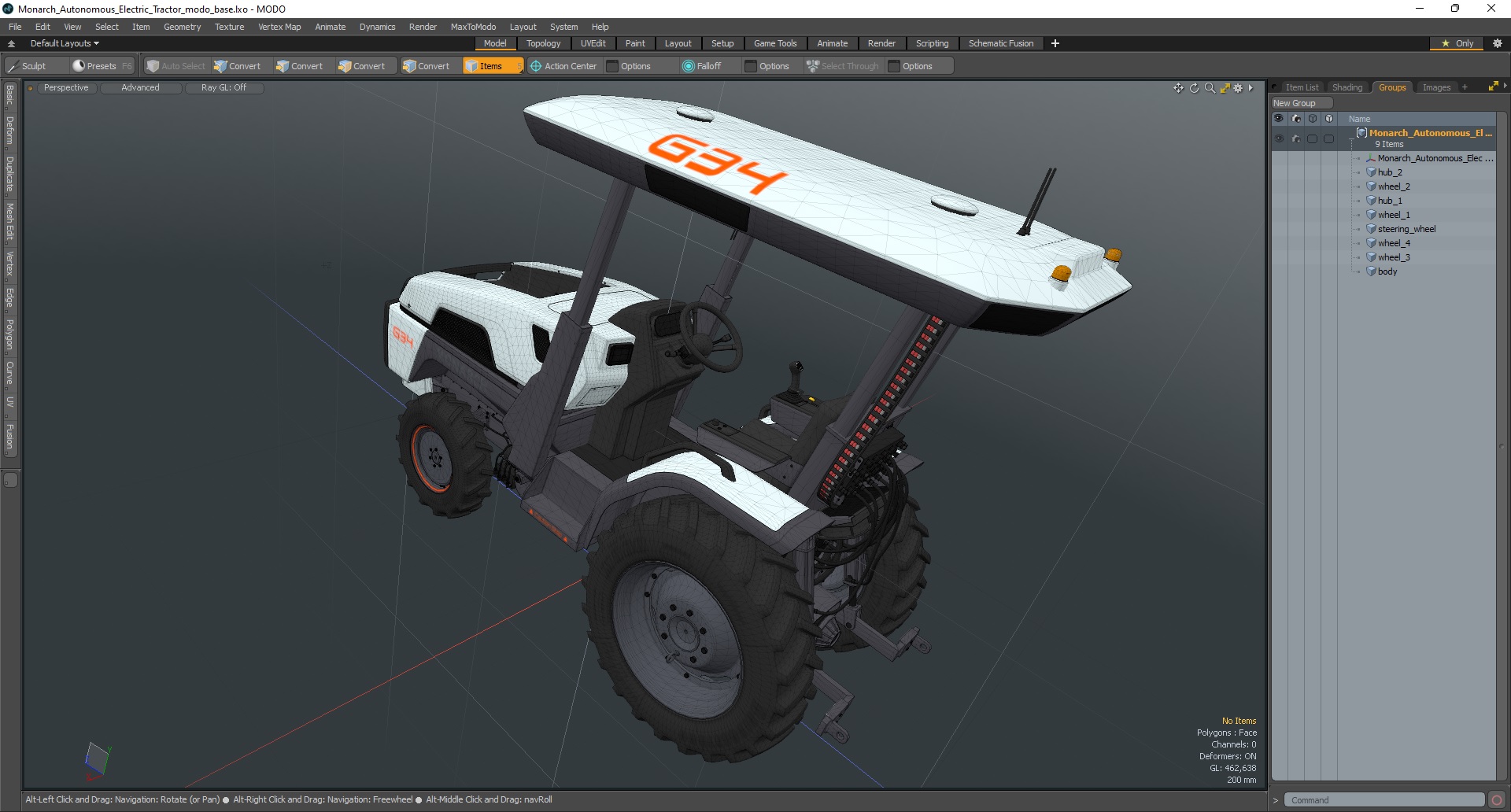
Task: Click the home arrow icon beside Default Layouts
Action: 11,43
